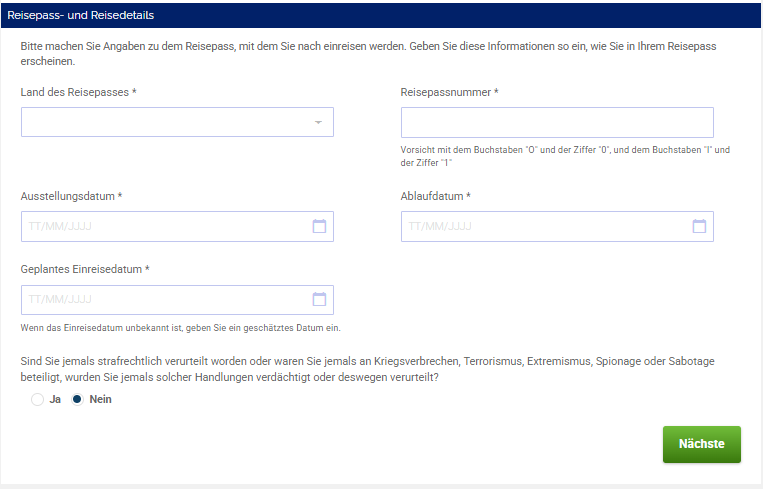763x489 pixels.
Task: Open calendar picker for Ausstellungsdatum
Action: (x=319, y=226)
